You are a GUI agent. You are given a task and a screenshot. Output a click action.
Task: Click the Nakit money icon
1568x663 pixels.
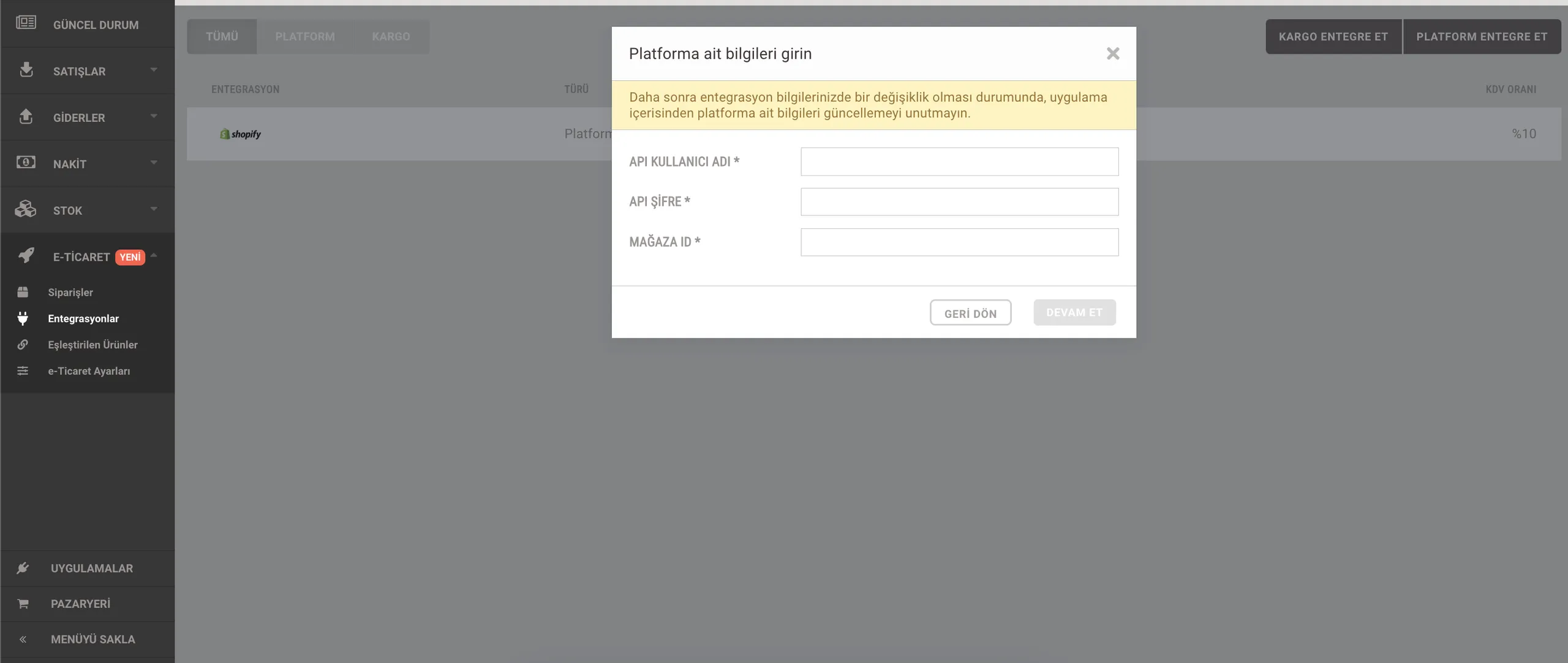pyautogui.click(x=26, y=162)
